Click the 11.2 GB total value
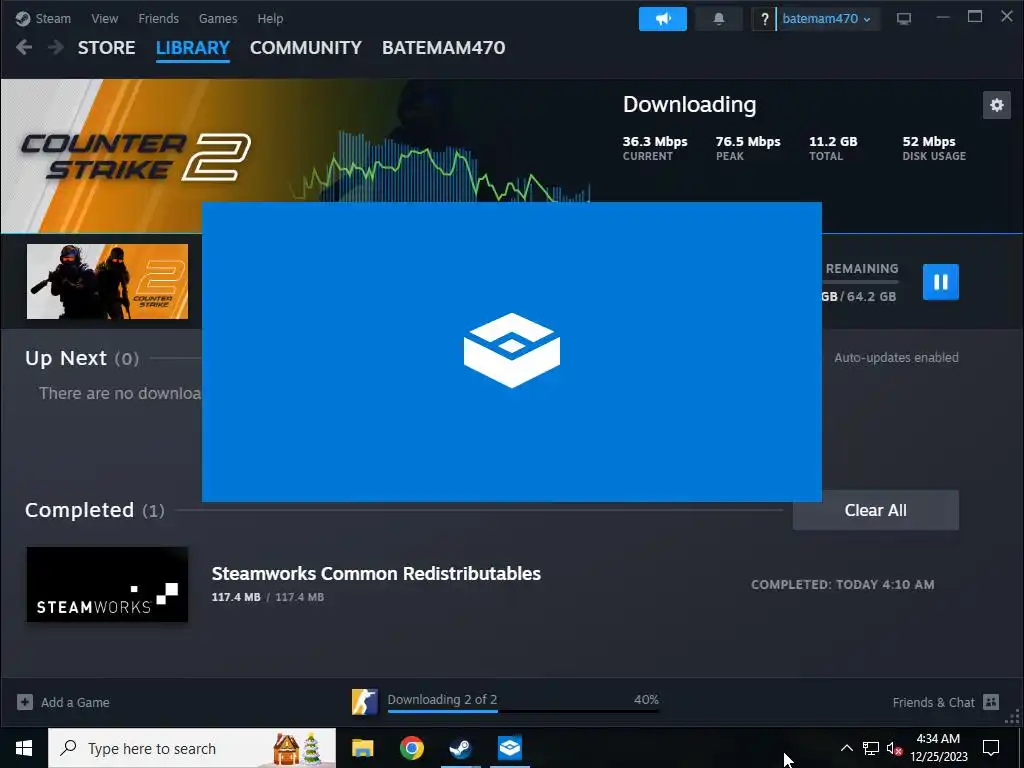 point(833,142)
